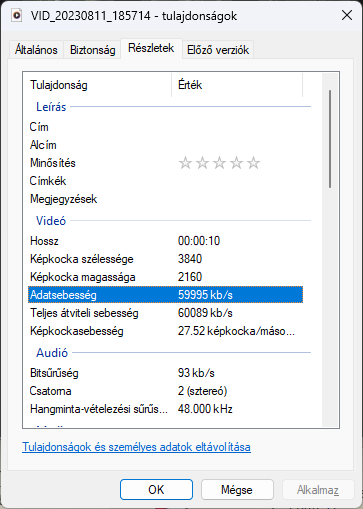The height and width of the screenshot is (509, 363).
Task: Set rating to fifth star
Action: pos(254,163)
